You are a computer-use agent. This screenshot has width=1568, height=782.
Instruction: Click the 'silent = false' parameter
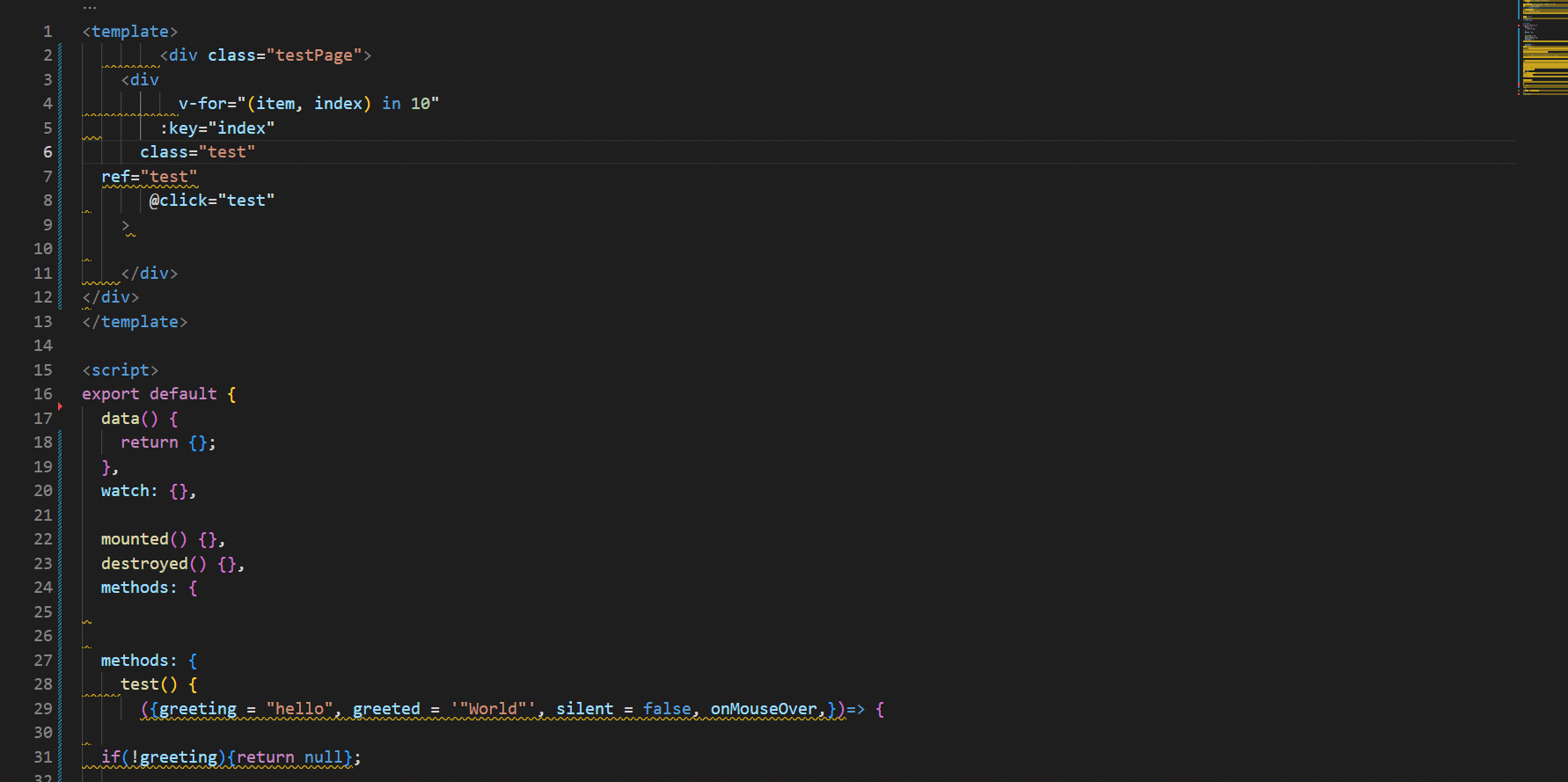tap(623, 709)
